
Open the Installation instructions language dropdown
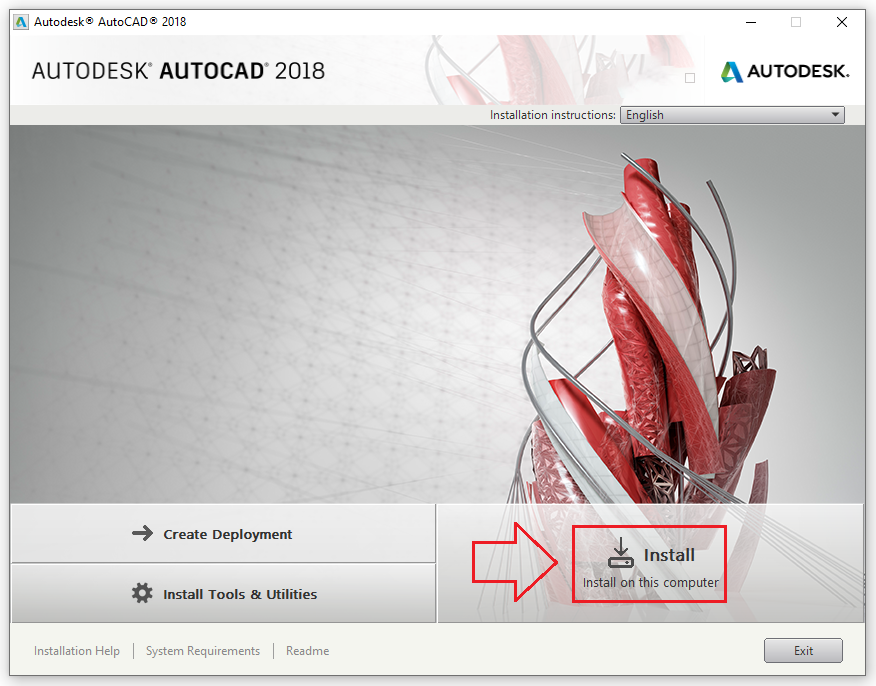point(732,115)
